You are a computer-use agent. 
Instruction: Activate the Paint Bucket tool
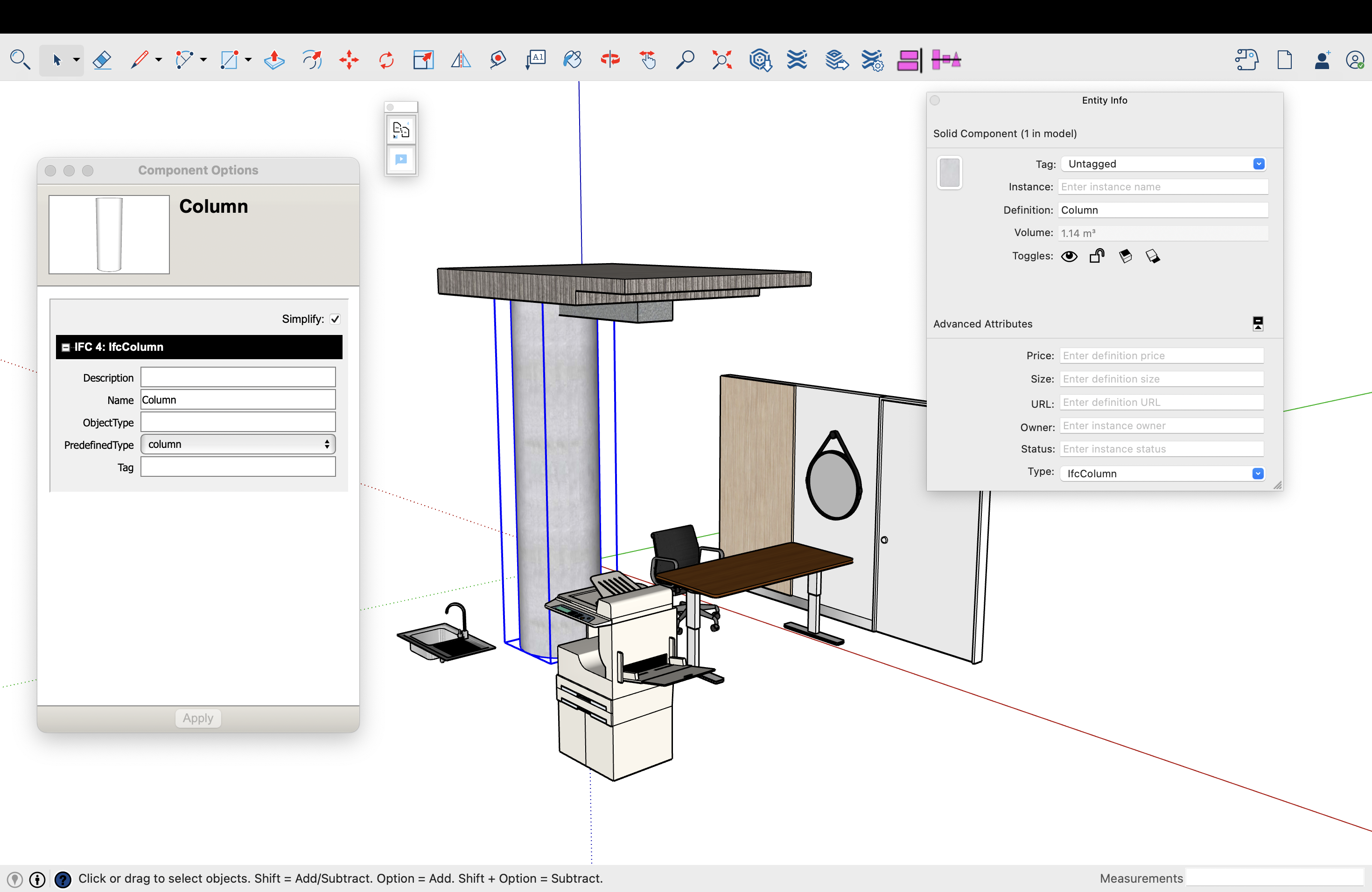572,60
